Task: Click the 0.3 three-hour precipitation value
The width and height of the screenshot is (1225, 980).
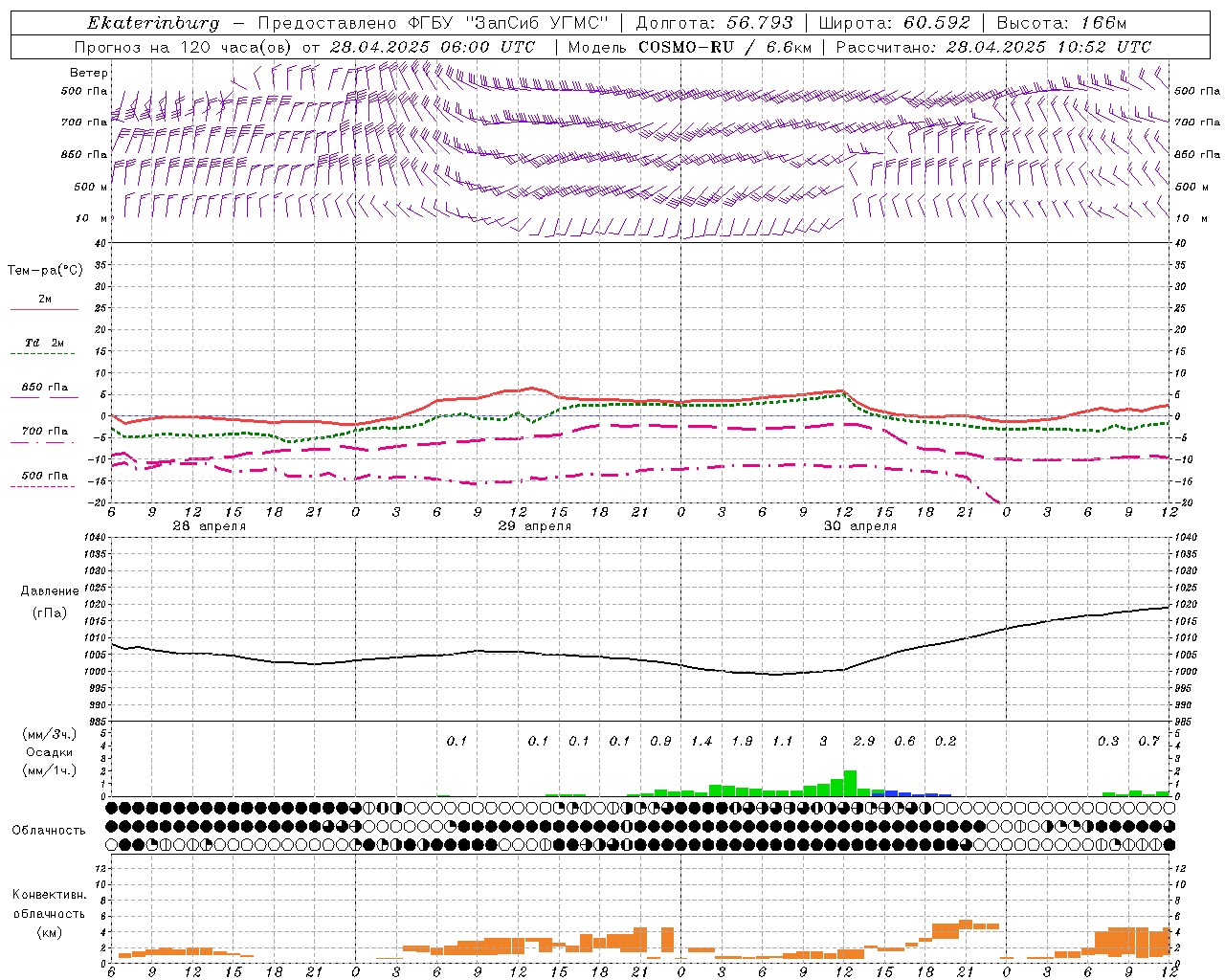Action: coord(1108,742)
